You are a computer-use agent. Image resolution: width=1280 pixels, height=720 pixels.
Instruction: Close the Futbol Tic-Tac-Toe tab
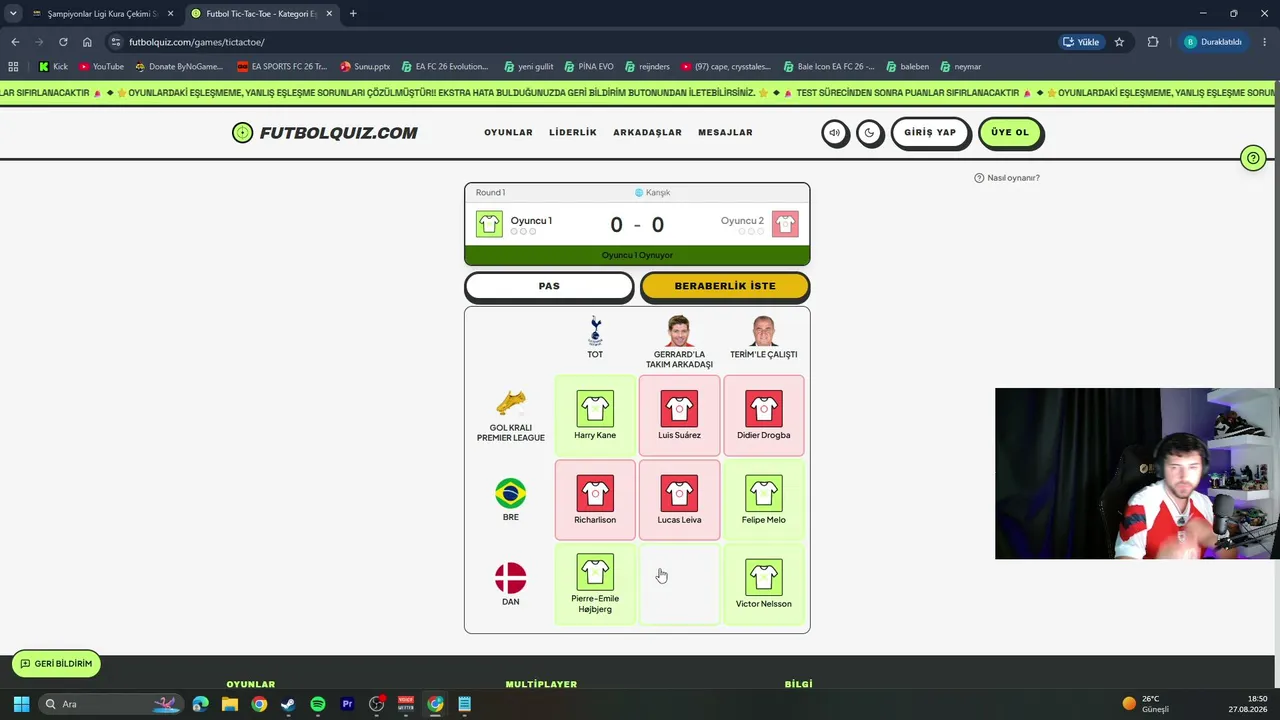coord(328,14)
